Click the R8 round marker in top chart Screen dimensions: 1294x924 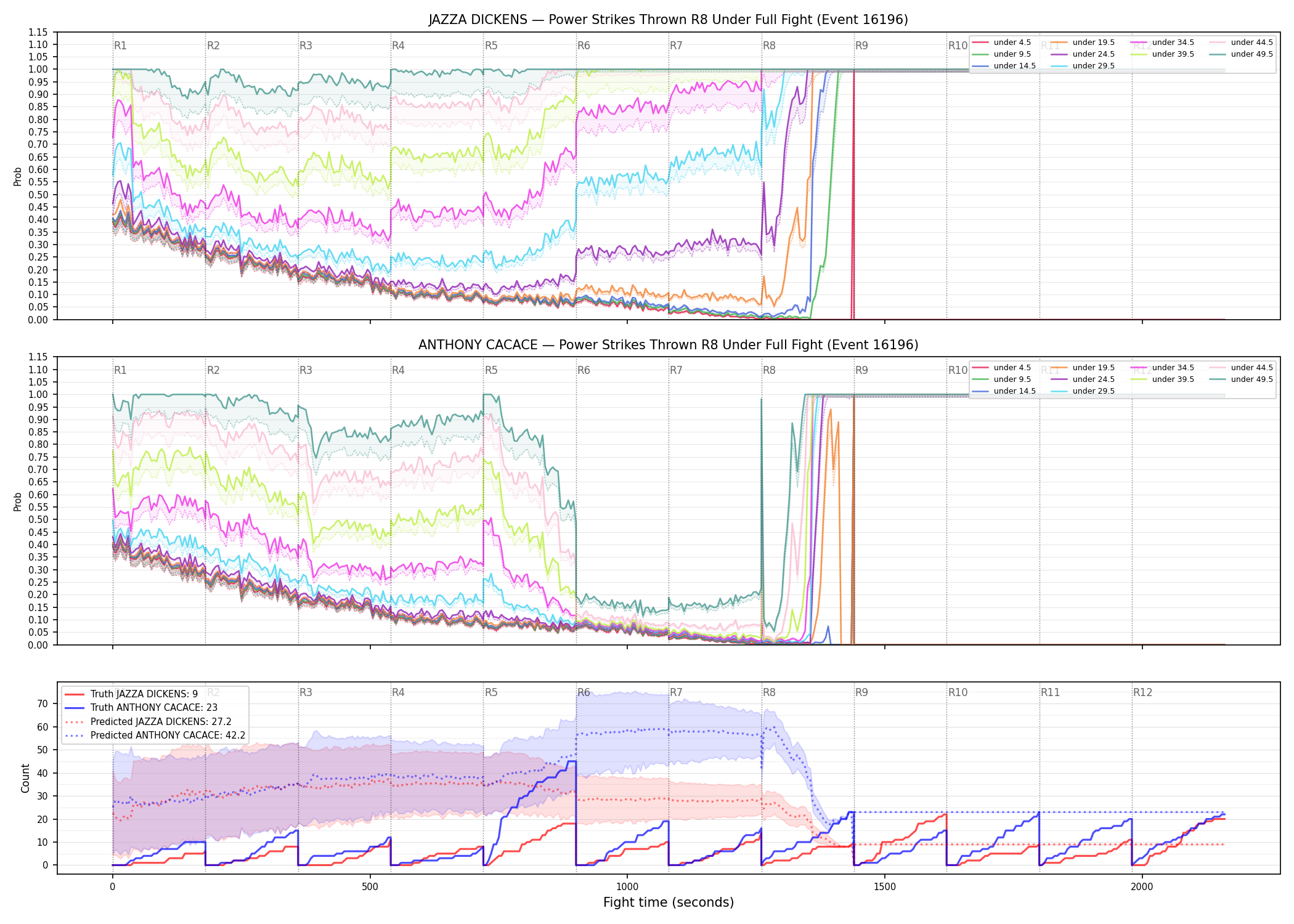coord(769,46)
